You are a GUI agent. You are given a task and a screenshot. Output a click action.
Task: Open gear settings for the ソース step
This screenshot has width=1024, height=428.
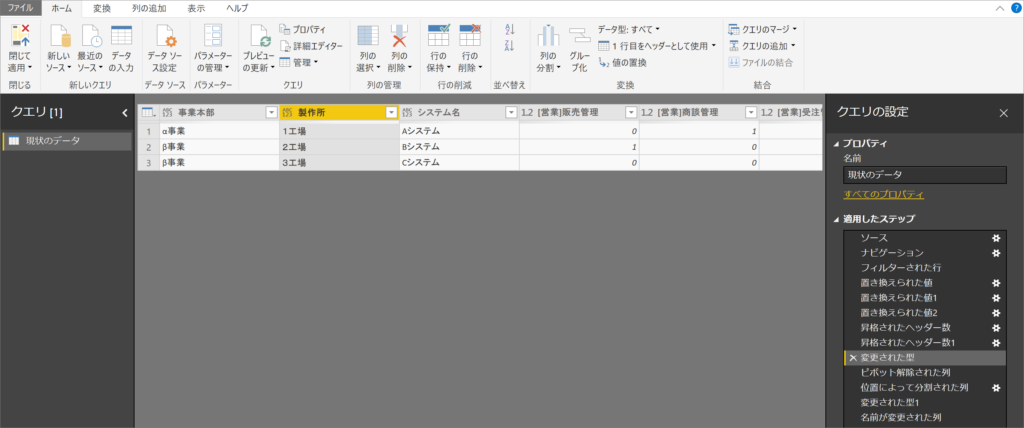995,238
